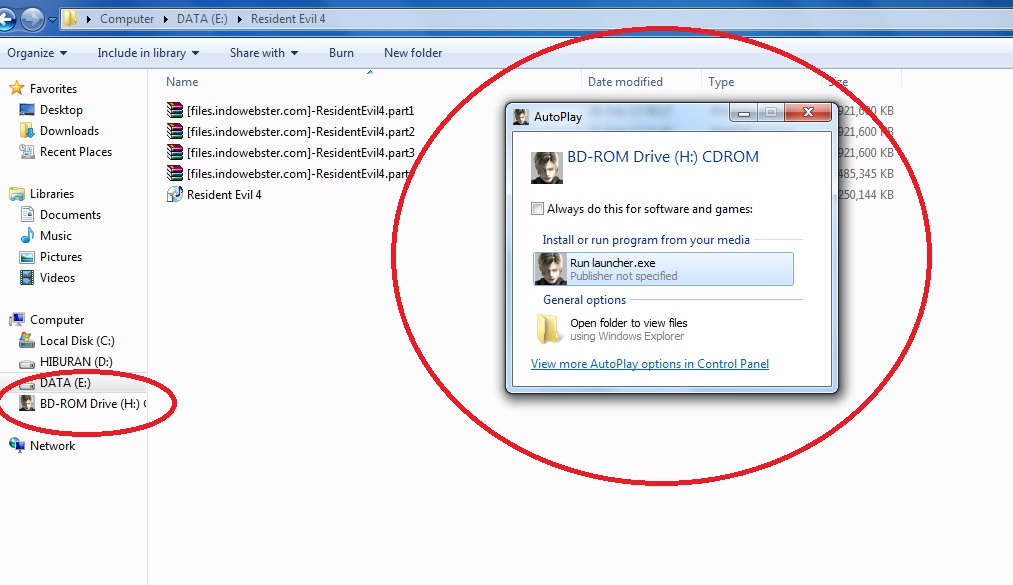Image resolution: width=1013 pixels, height=585 pixels.
Task: Click the Pictures library icon
Action: click(x=26, y=257)
